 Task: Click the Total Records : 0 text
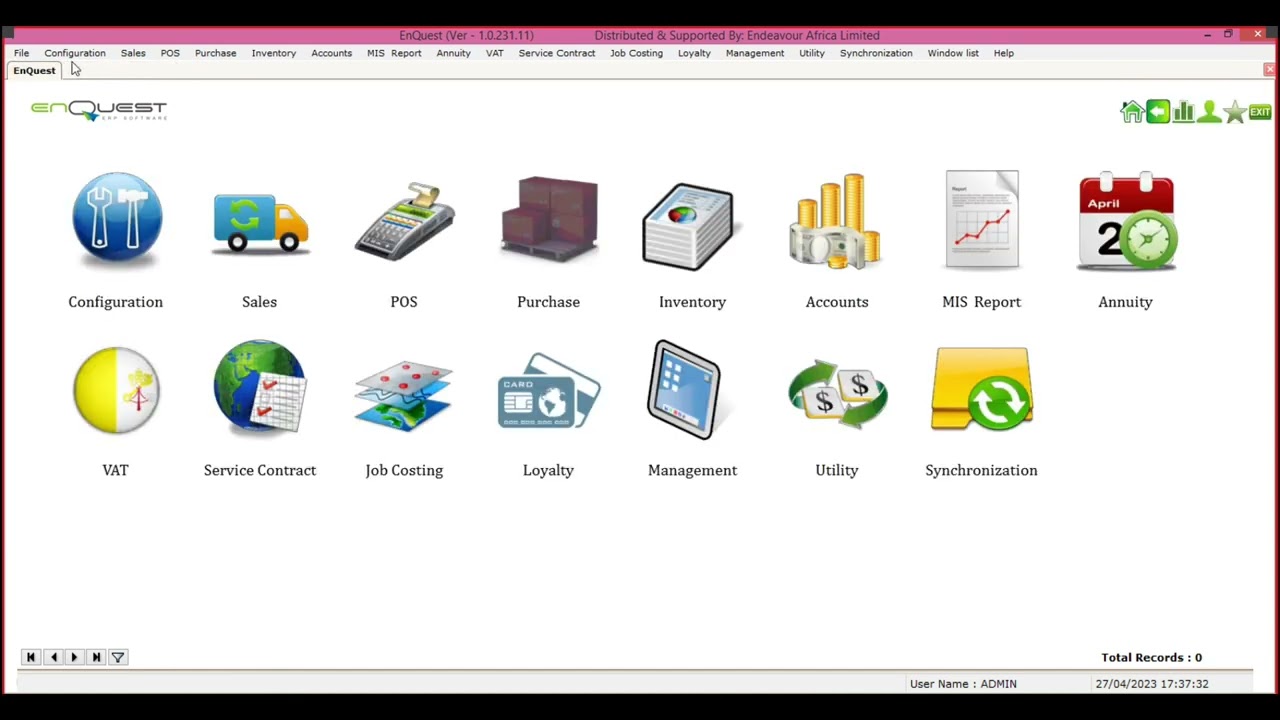tap(1152, 658)
